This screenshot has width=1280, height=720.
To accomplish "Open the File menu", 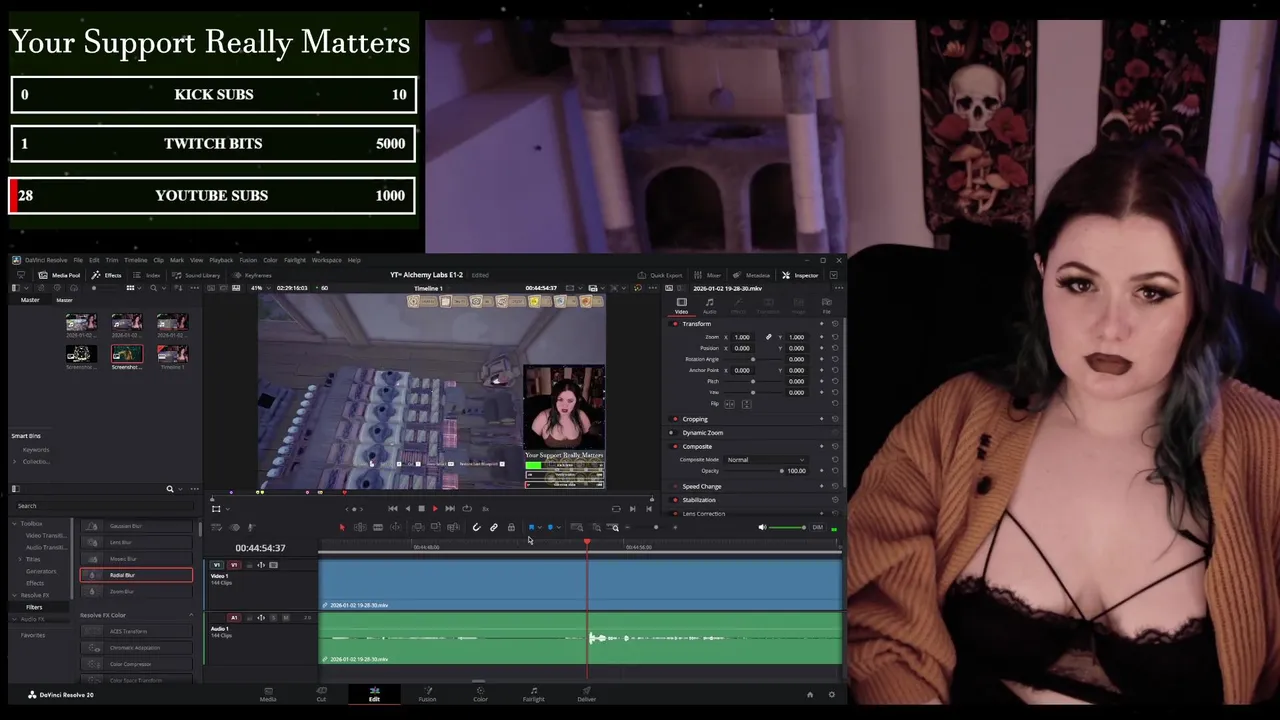I will pyautogui.click(x=78, y=260).
